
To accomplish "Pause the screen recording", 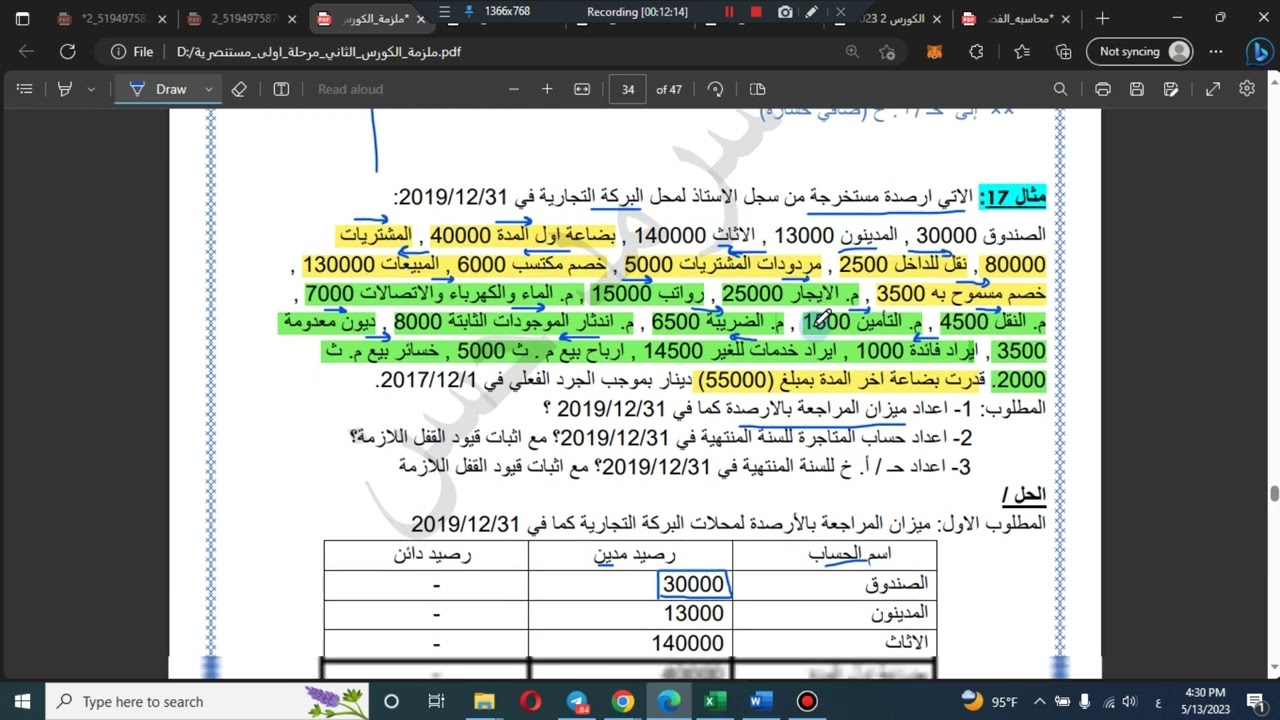I will coord(729,12).
